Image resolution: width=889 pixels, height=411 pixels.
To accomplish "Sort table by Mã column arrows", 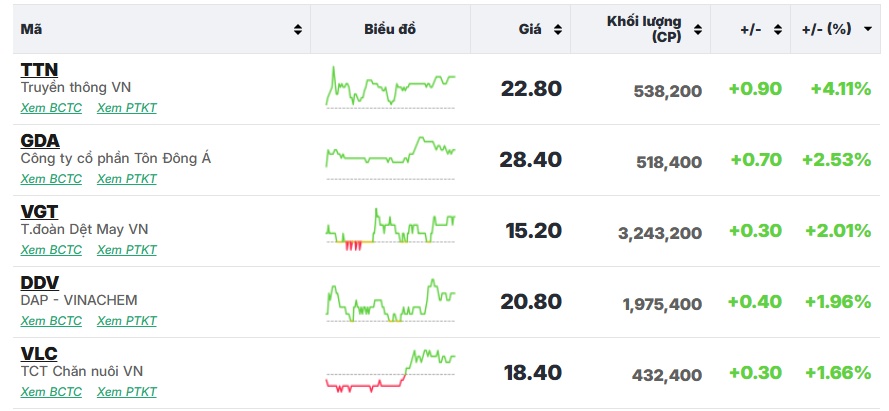I will [298, 30].
